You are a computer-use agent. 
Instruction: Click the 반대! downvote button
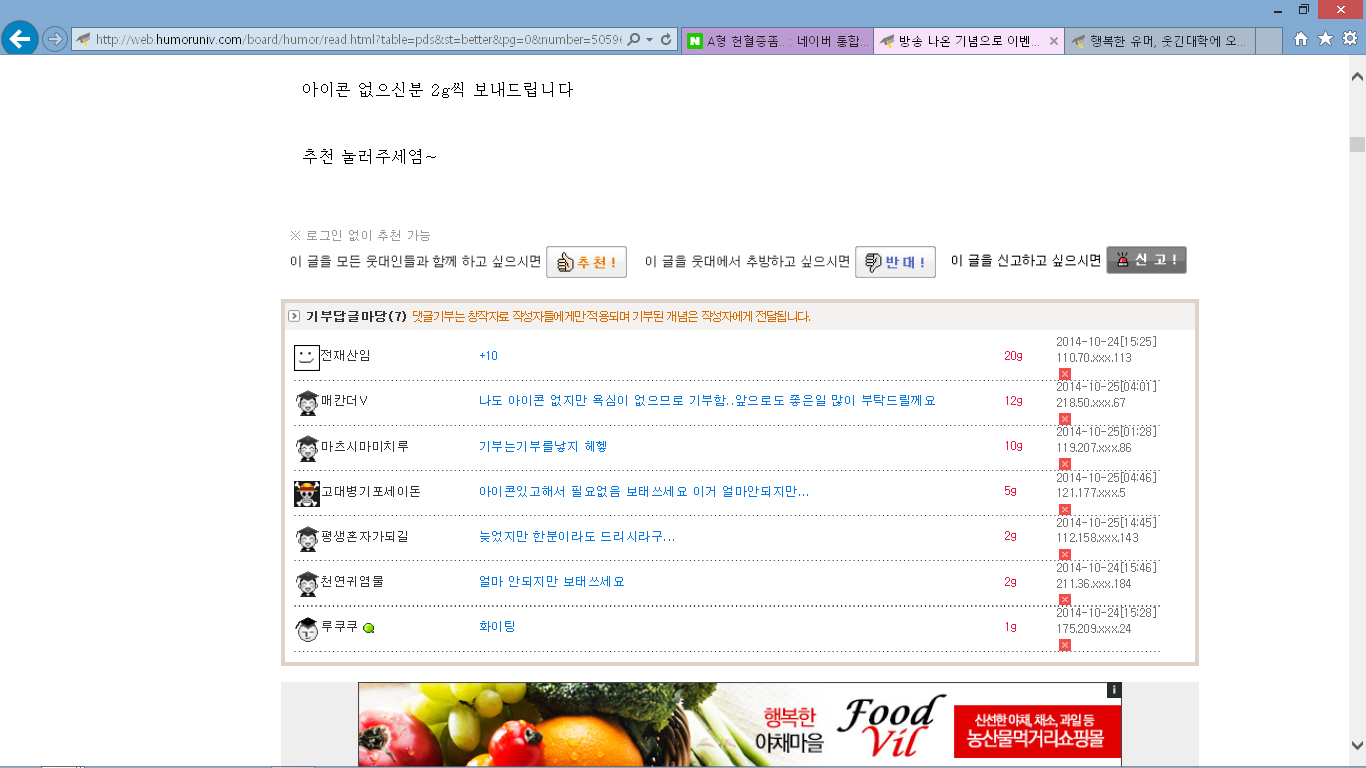pyautogui.click(x=895, y=262)
